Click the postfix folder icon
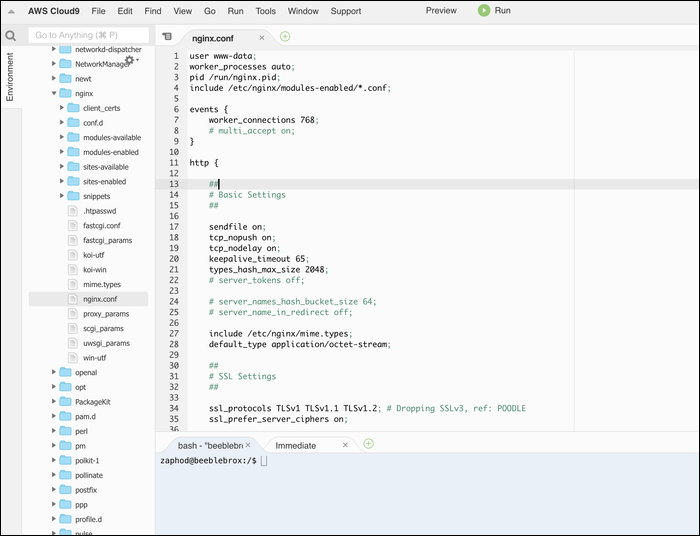This screenshot has height=536, width=700. pyautogui.click(x=66, y=490)
